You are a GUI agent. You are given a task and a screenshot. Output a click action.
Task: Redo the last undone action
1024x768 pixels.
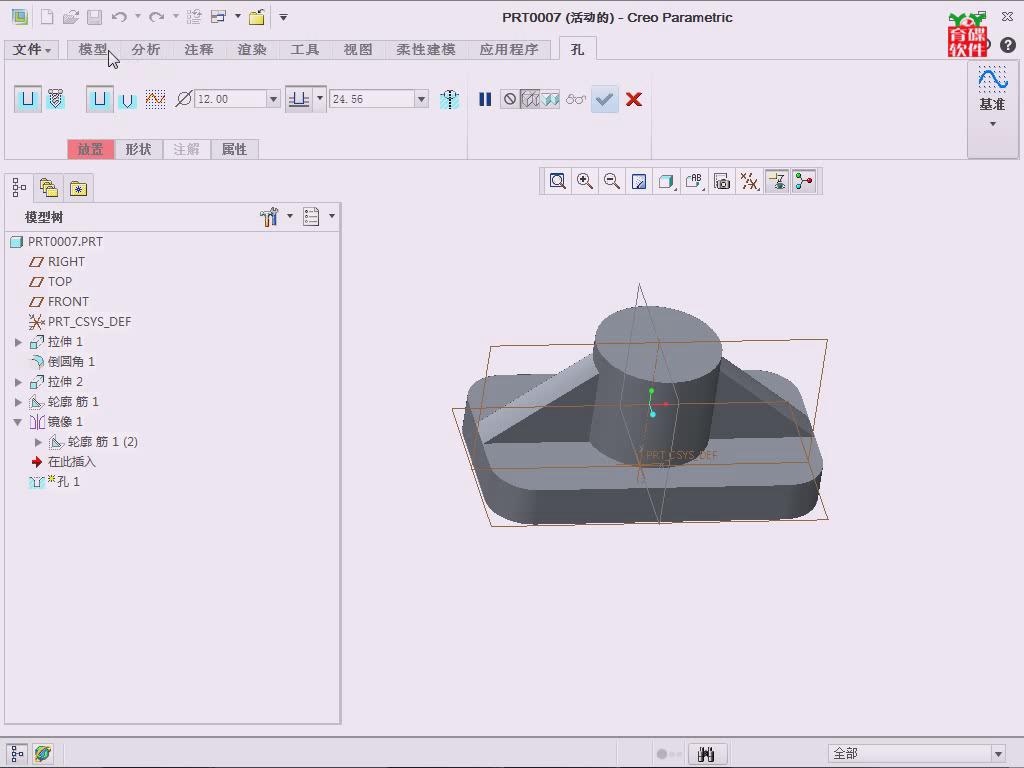click(157, 17)
